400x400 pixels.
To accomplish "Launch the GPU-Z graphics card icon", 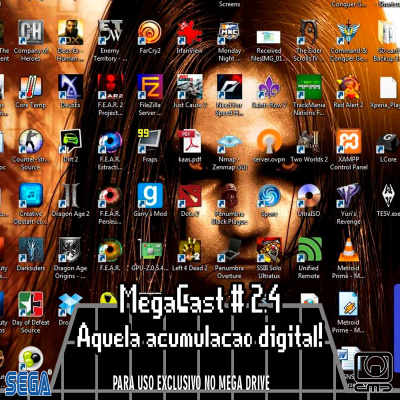I will [150, 250].
